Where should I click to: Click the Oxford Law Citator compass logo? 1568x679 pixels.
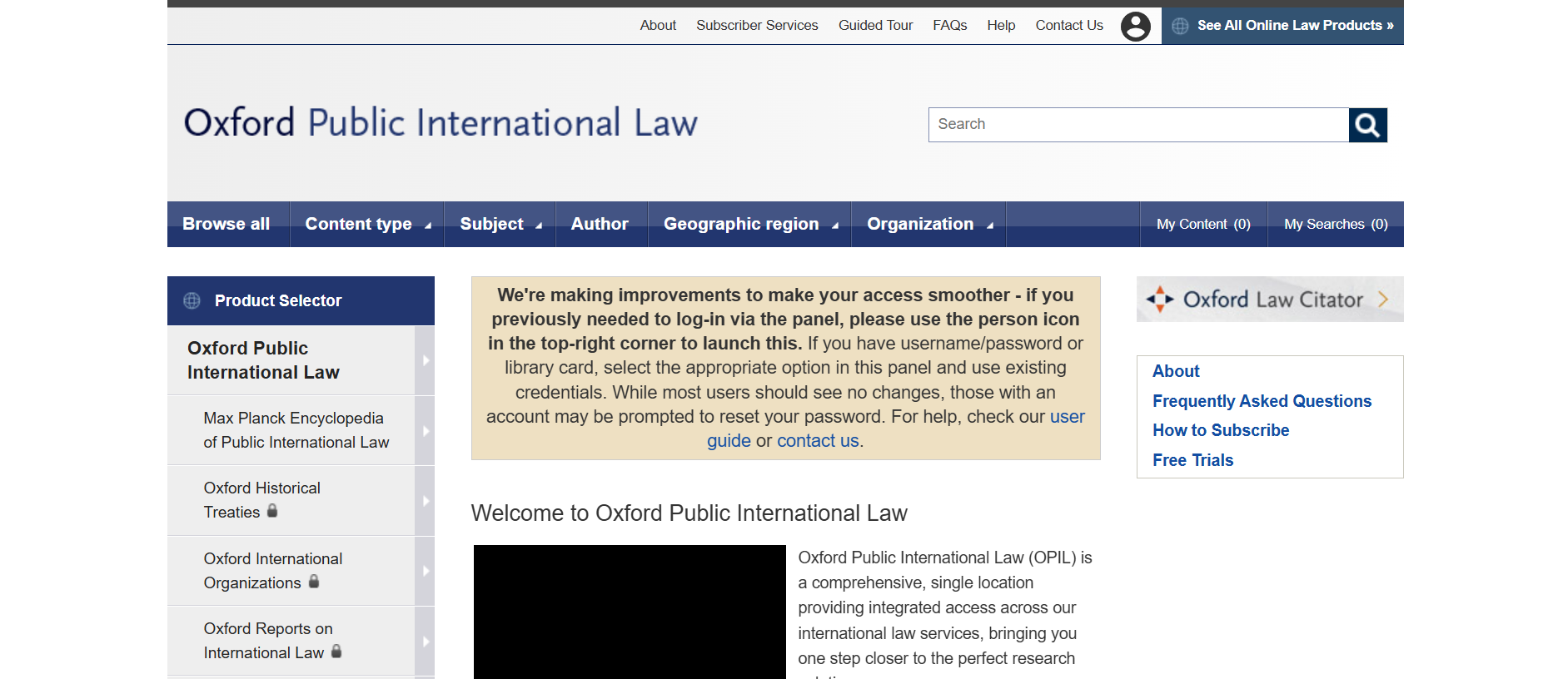[x=1159, y=300]
